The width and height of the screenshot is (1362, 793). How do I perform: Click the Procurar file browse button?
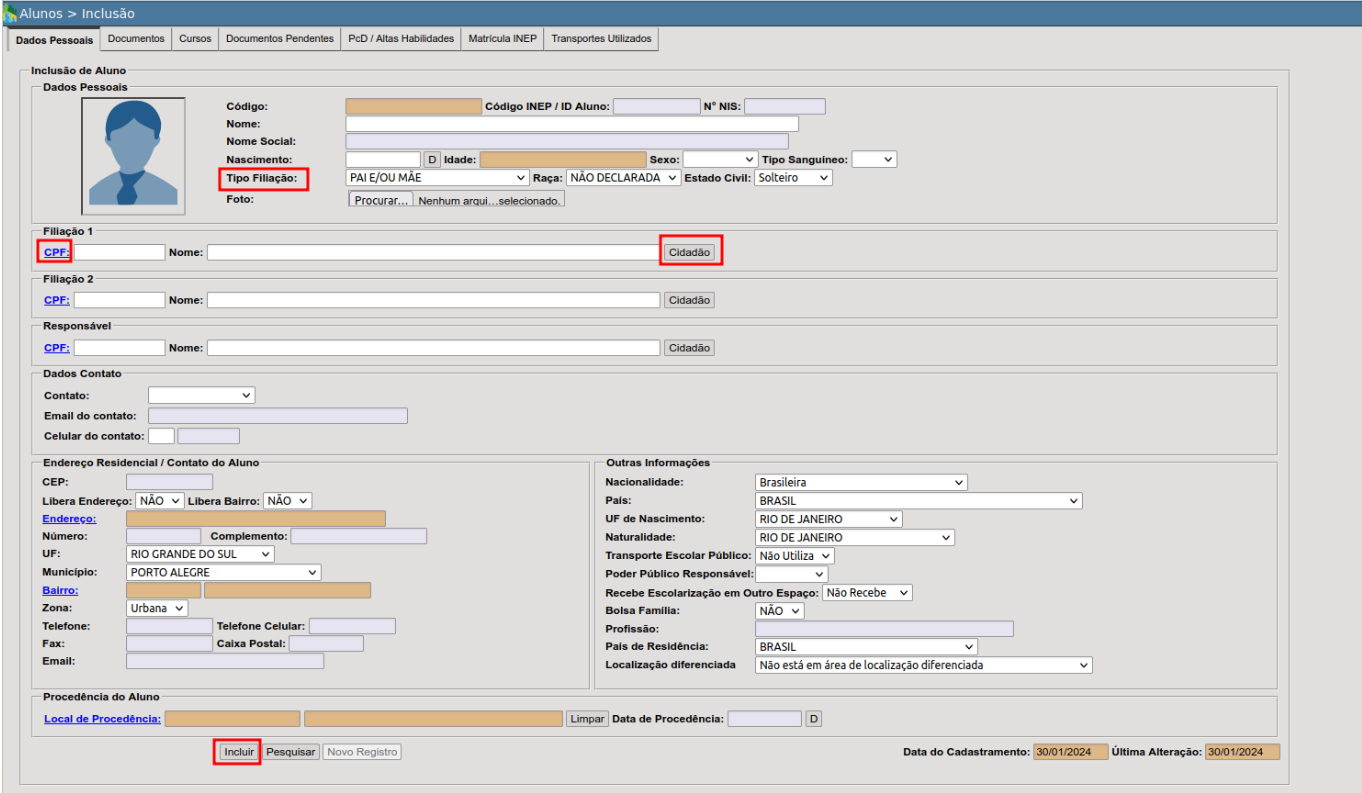(381, 200)
